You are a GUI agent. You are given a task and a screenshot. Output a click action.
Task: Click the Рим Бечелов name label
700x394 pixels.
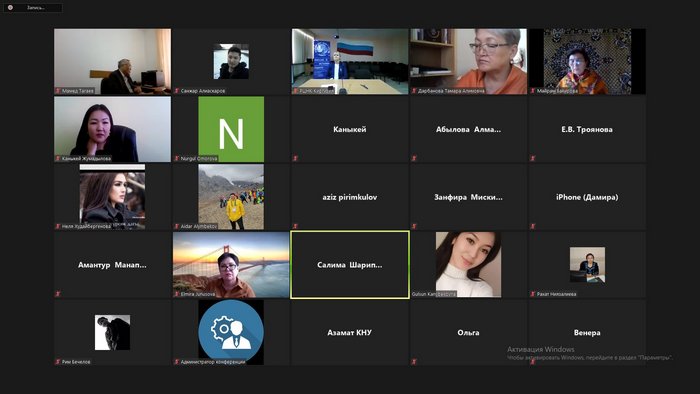76,362
